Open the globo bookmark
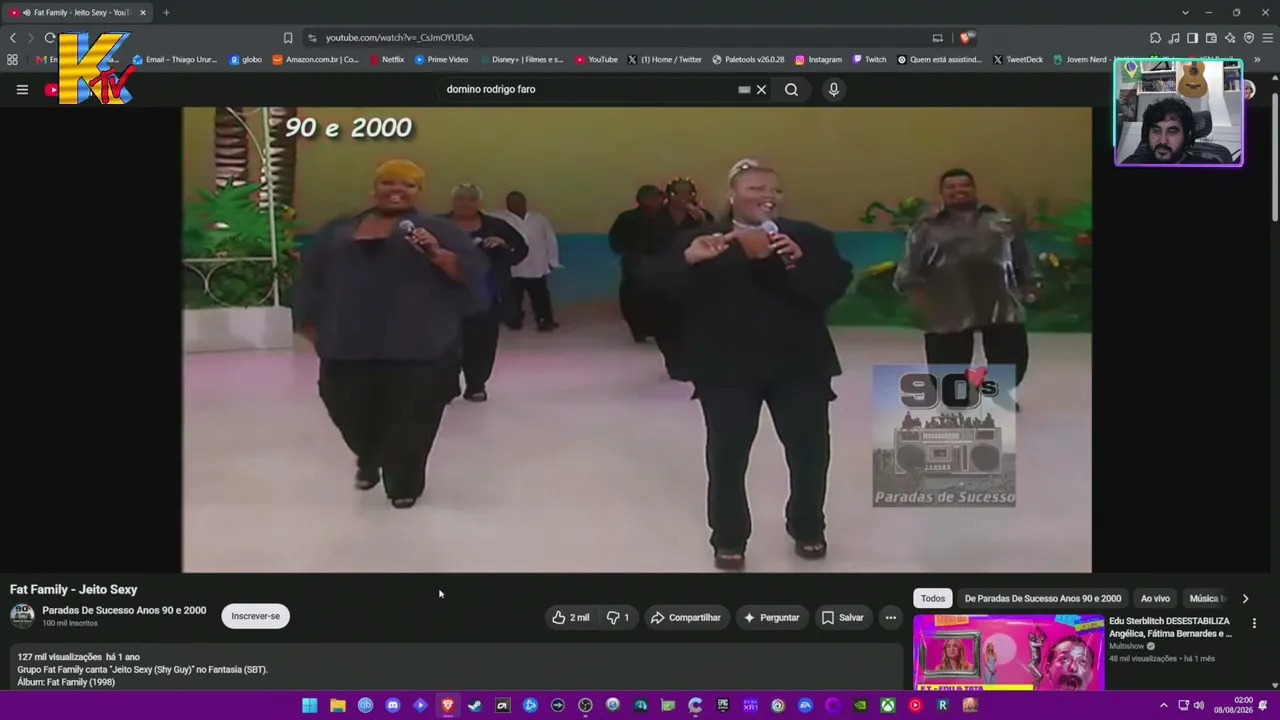This screenshot has height=720, width=1280. tap(246, 60)
